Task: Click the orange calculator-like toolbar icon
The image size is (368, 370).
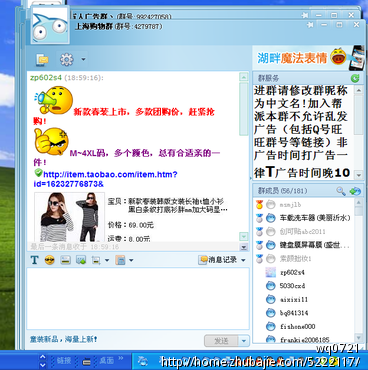Action: click(x=120, y=260)
